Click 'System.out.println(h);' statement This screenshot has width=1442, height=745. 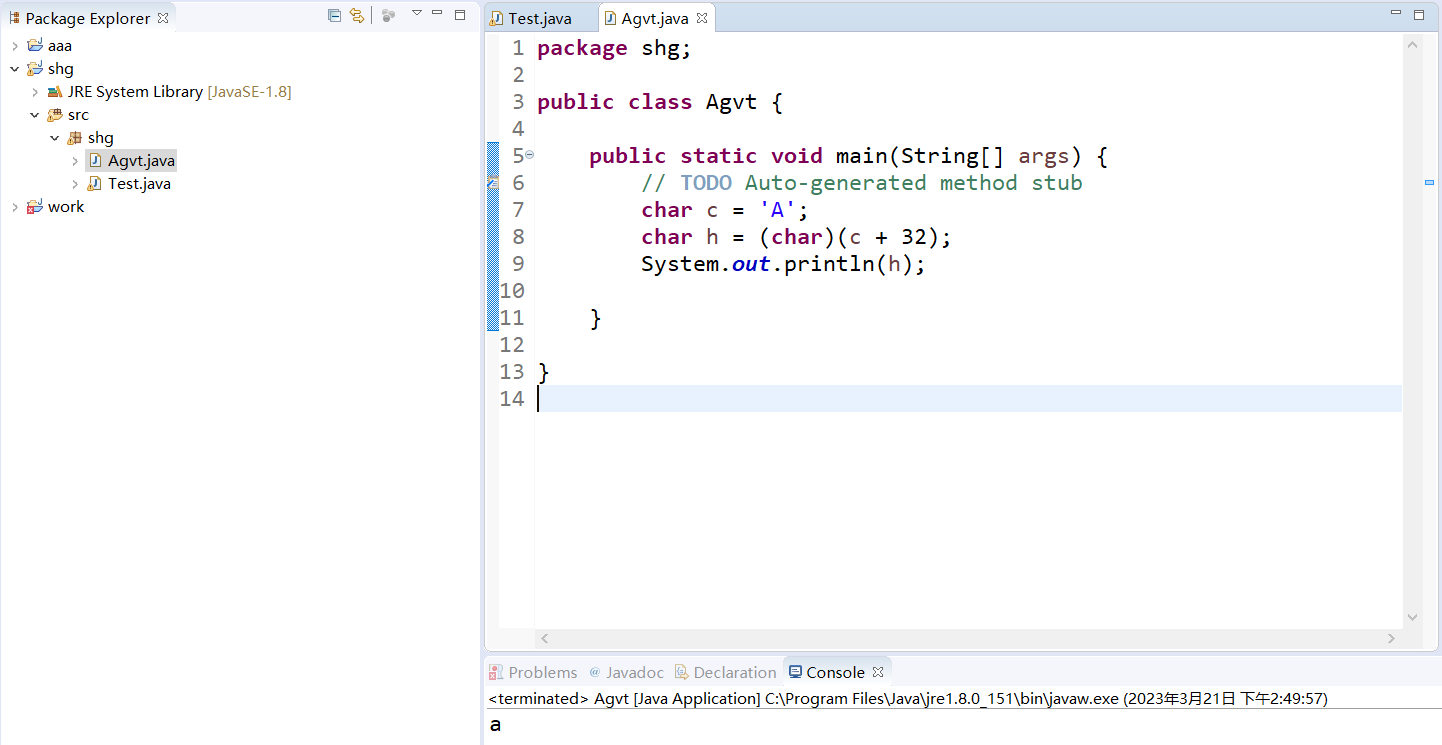tap(783, 264)
